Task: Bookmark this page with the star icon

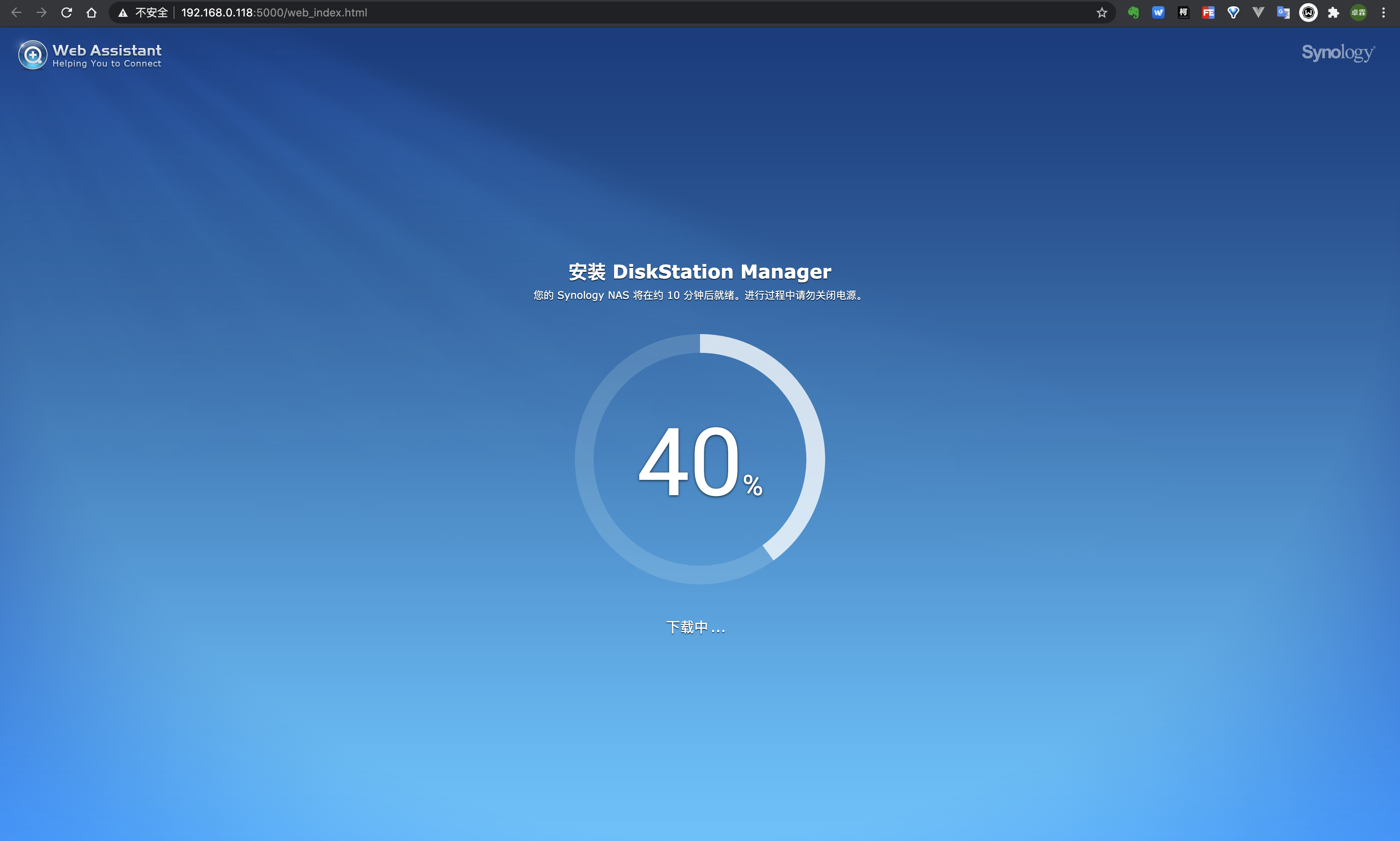Action: pos(1101,13)
